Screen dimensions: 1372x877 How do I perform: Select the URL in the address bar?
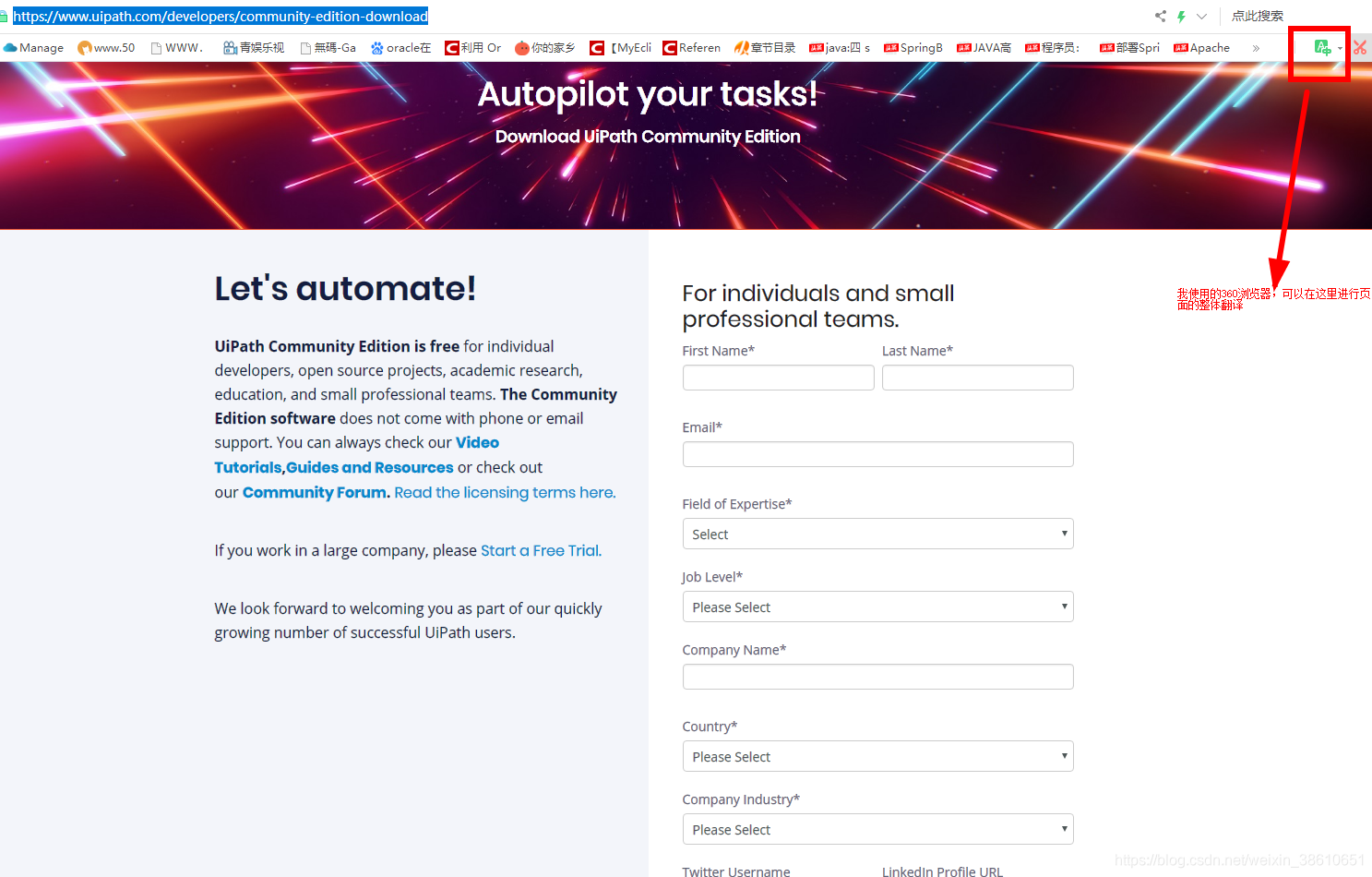click(x=221, y=16)
